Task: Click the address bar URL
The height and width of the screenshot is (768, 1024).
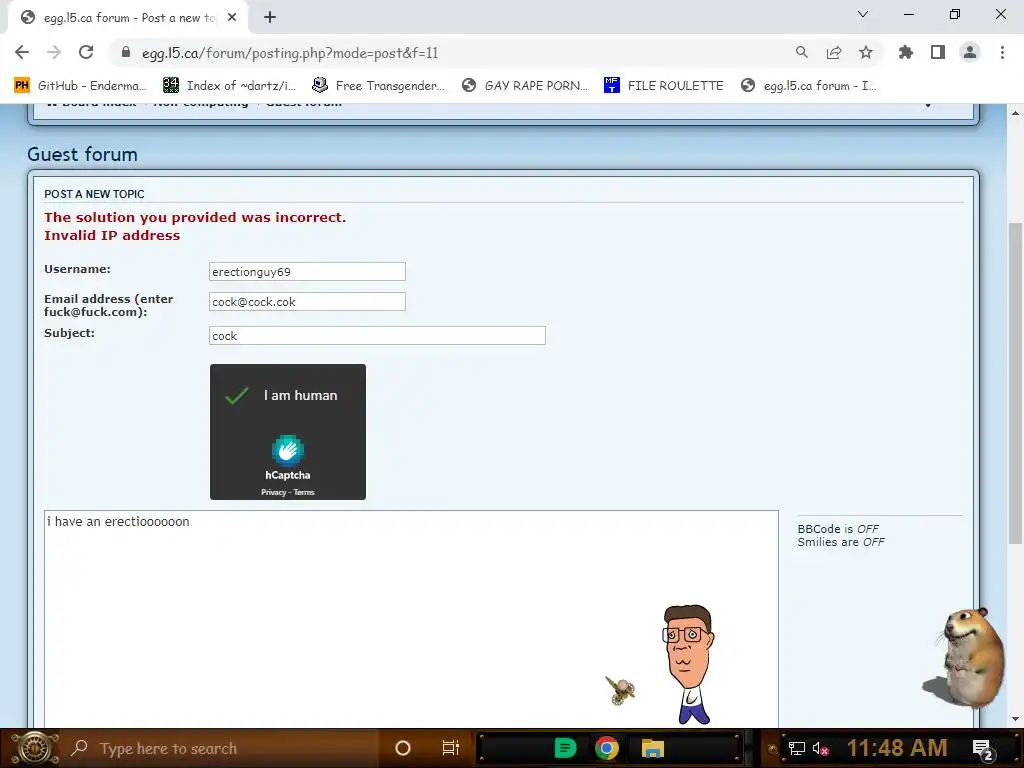Action: tap(290, 53)
